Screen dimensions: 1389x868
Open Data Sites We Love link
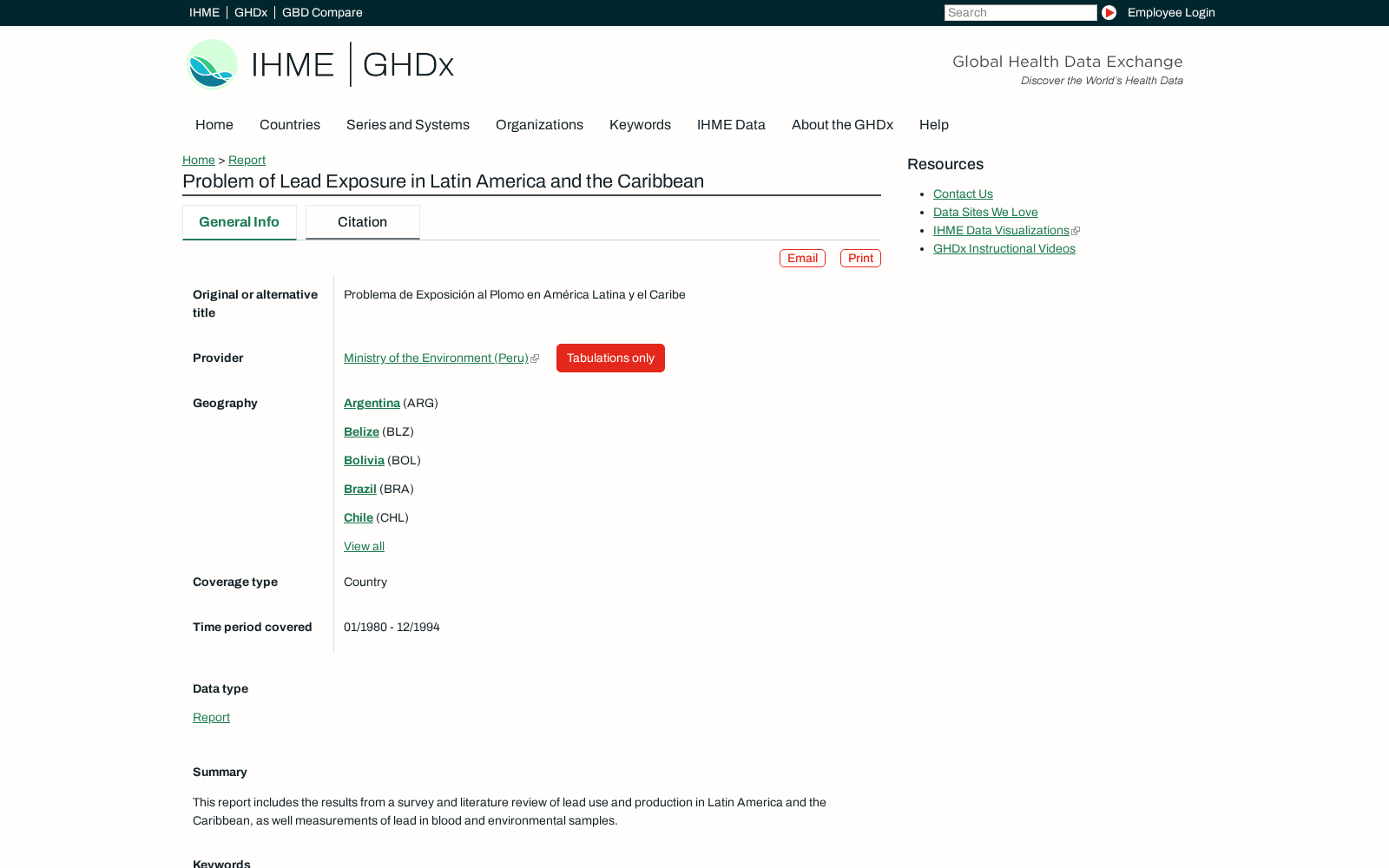(985, 213)
